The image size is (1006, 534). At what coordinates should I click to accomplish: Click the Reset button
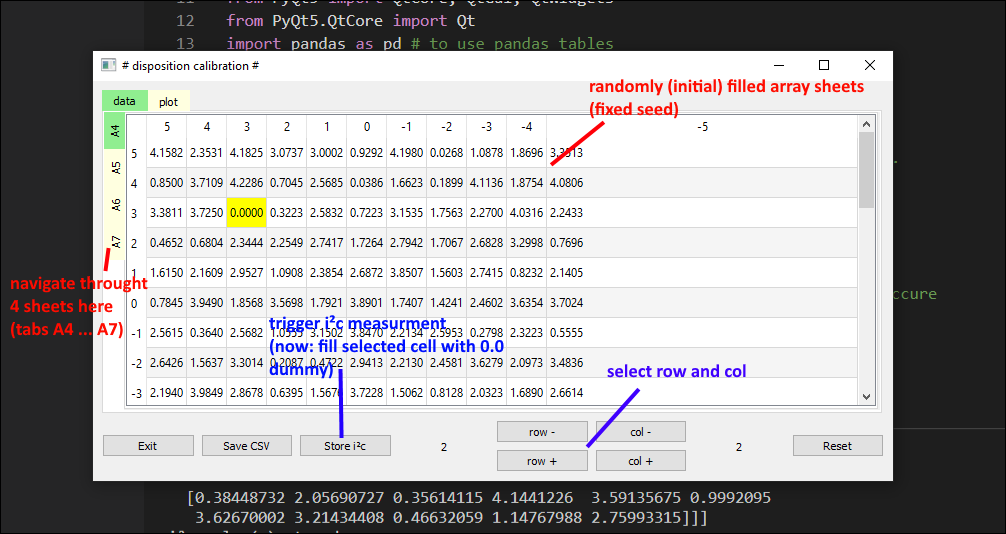pyautogui.click(x=838, y=445)
